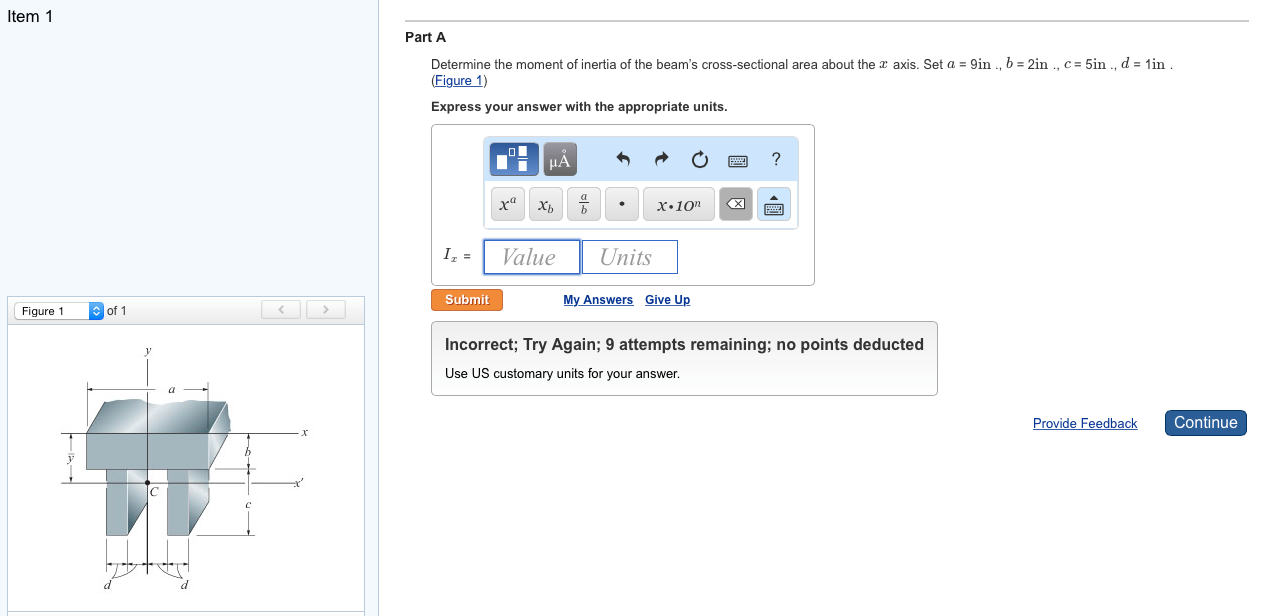Image resolution: width=1264 pixels, height=616 pixels.
Task: Click the previous figure chevron
Action: (280, 309)
